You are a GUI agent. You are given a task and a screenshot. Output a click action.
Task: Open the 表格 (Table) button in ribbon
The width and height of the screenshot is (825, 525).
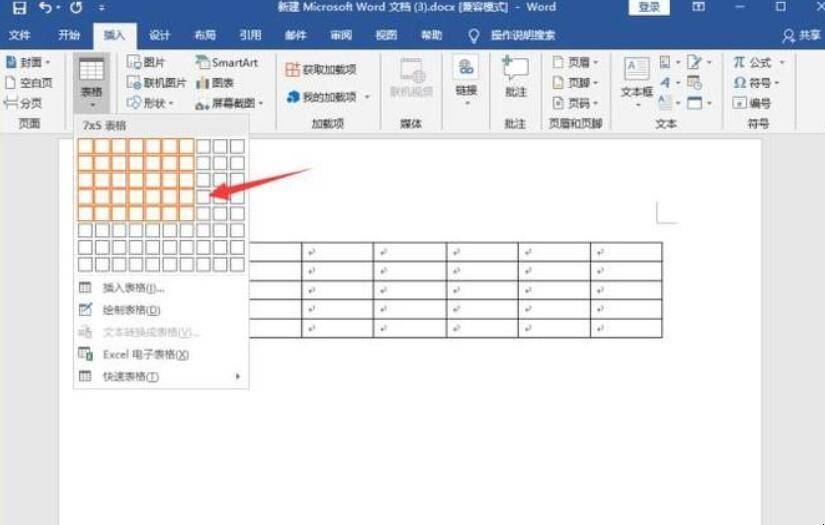(92, 83)
